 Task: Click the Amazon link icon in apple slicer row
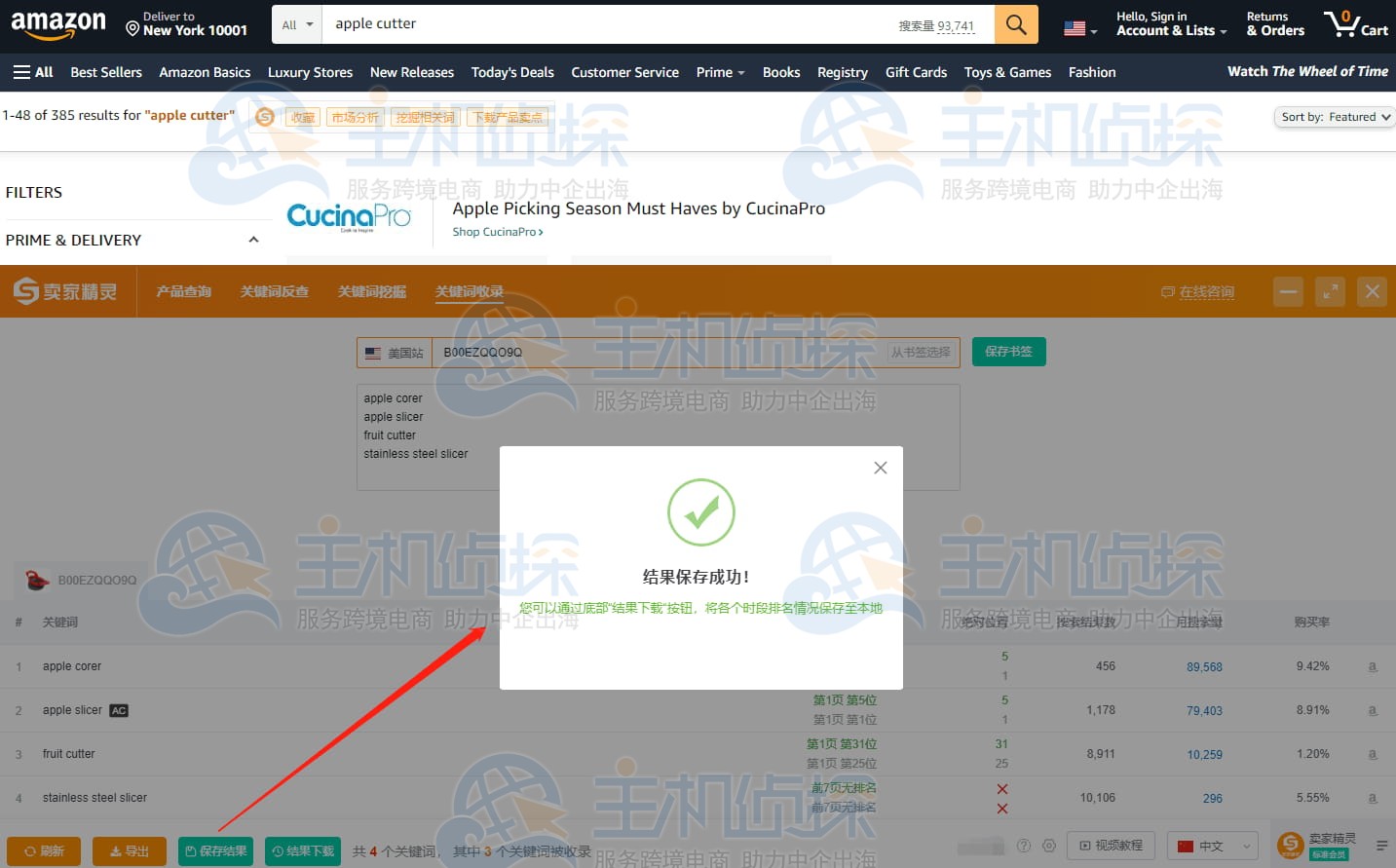(x=1373, y=710)
